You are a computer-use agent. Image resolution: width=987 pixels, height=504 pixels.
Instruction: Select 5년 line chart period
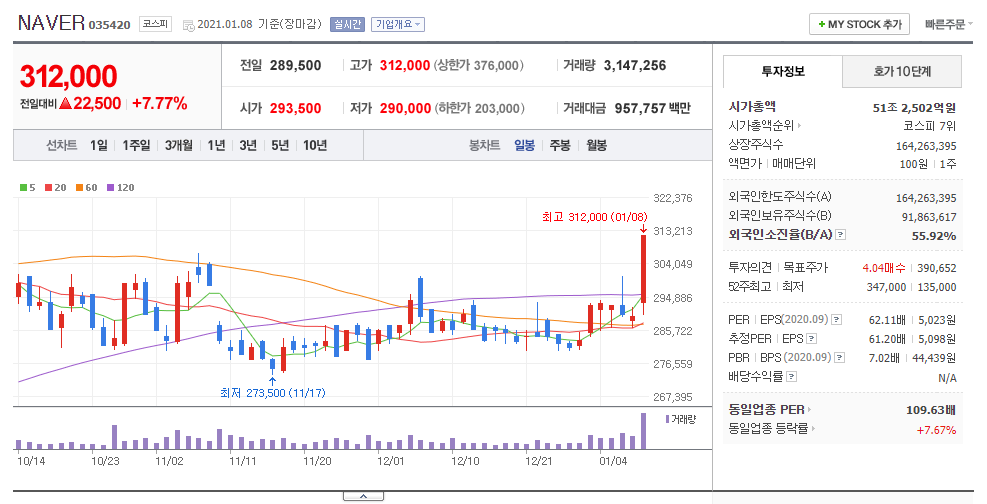(x=280, y=145)
